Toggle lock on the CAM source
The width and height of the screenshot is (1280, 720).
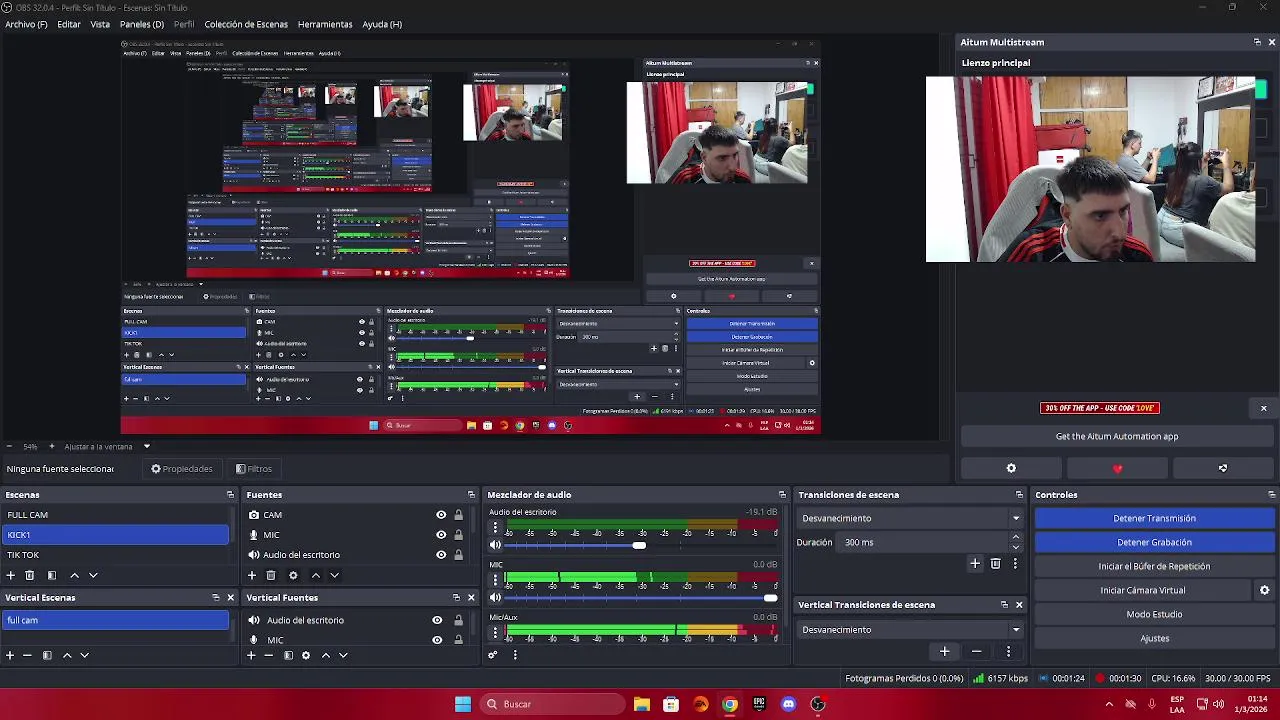pos(458,515)
